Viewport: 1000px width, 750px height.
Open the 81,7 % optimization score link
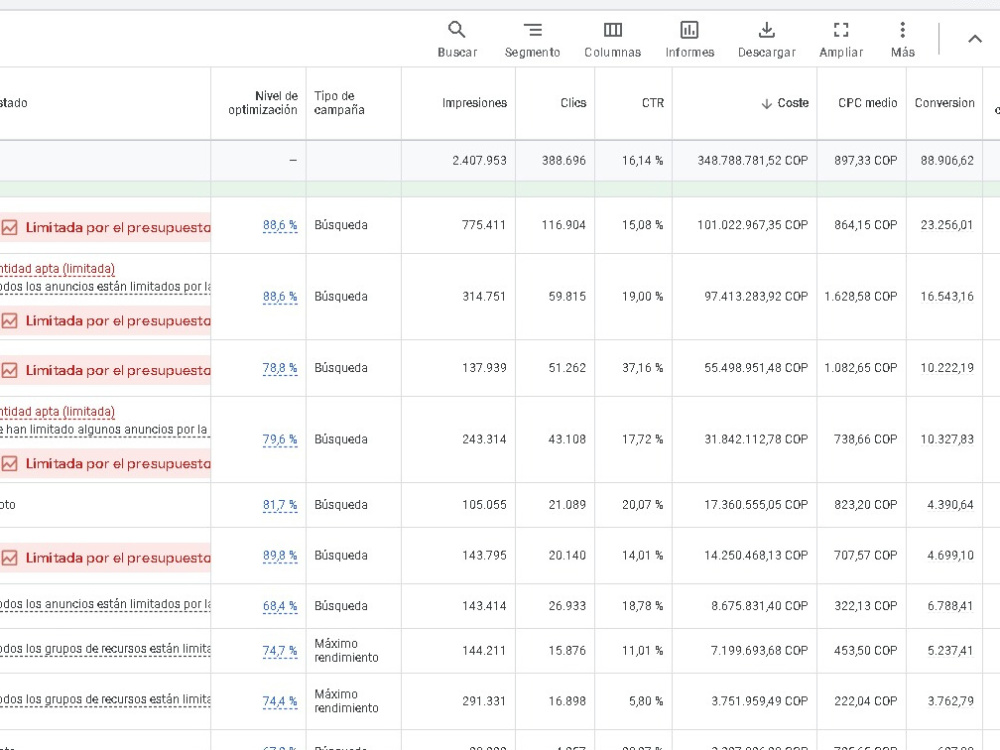click(280, 505)
